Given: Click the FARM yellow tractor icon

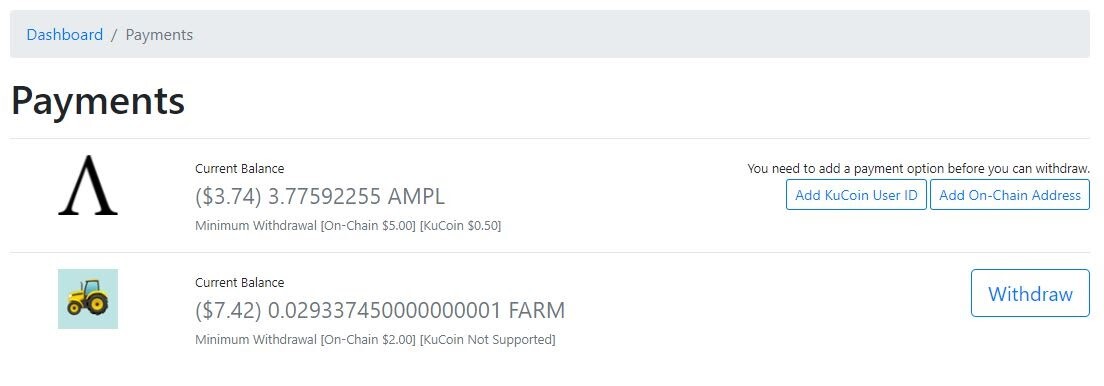Looking at the screenshot, I should [x=88, y=299].
